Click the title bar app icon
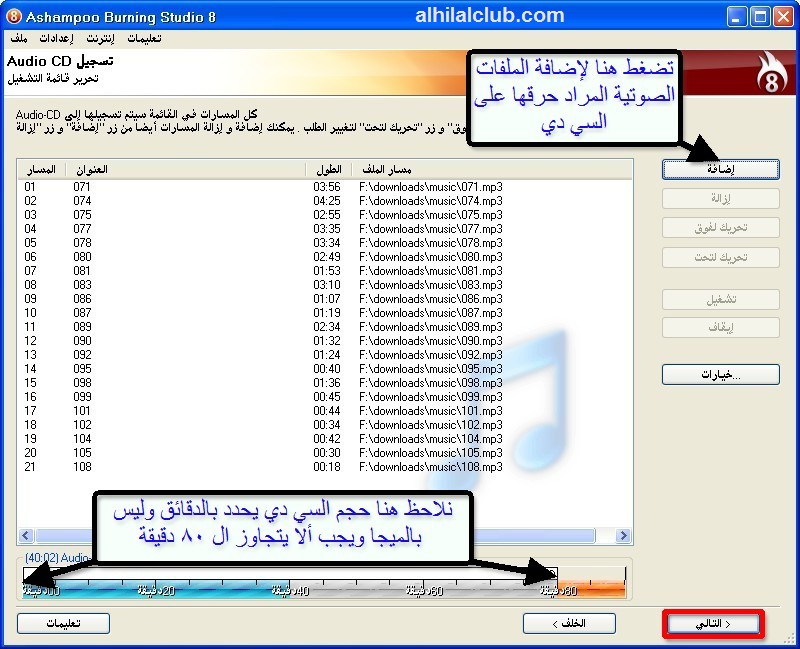Screen dimensions: 800x649 pos(14,14)
